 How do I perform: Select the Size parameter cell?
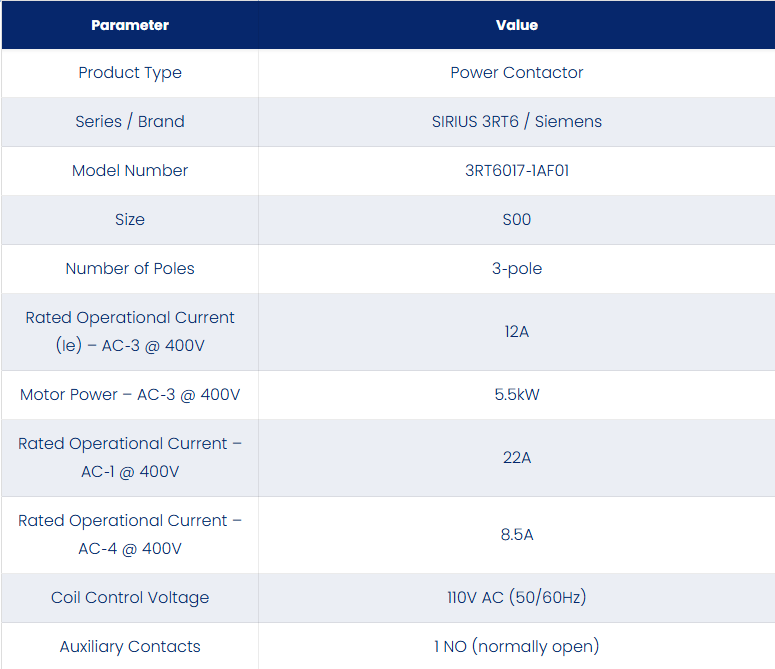click(130, 219)
